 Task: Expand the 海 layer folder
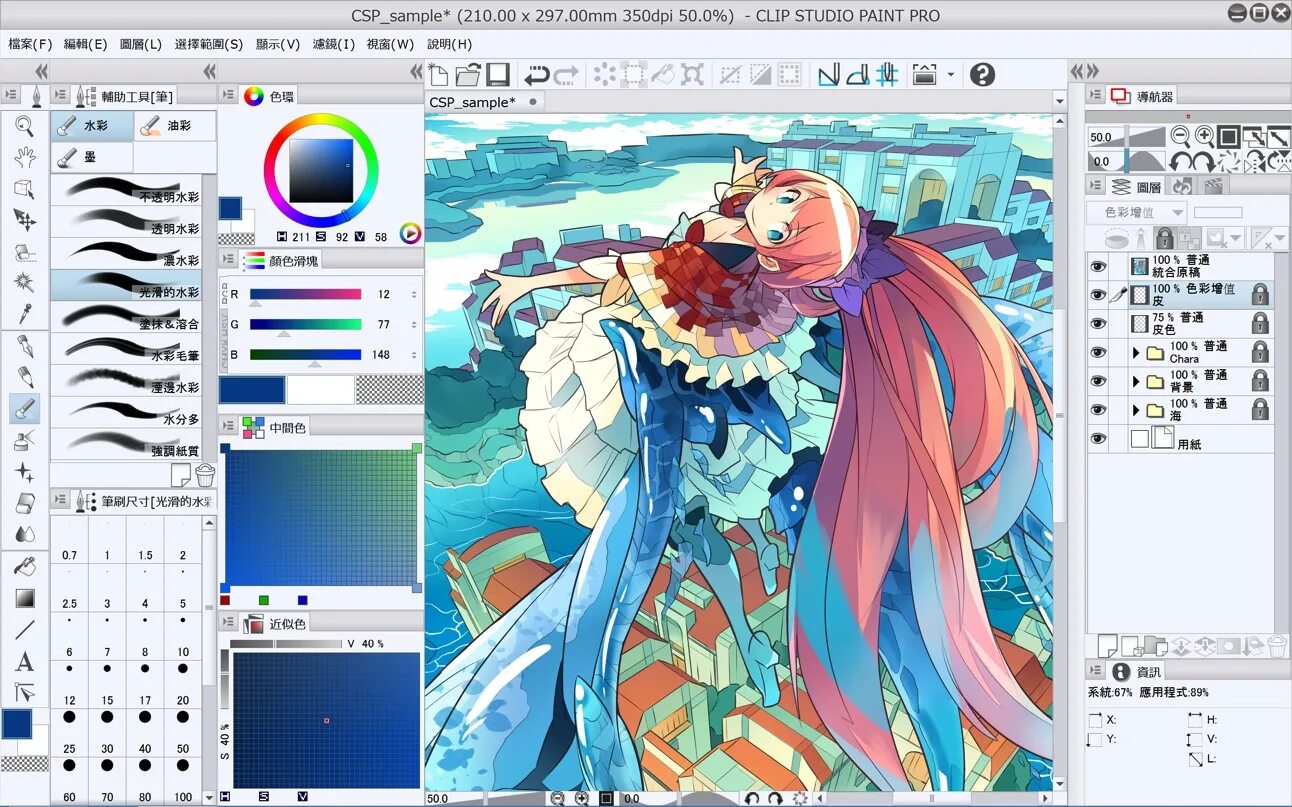(1136, 410)
